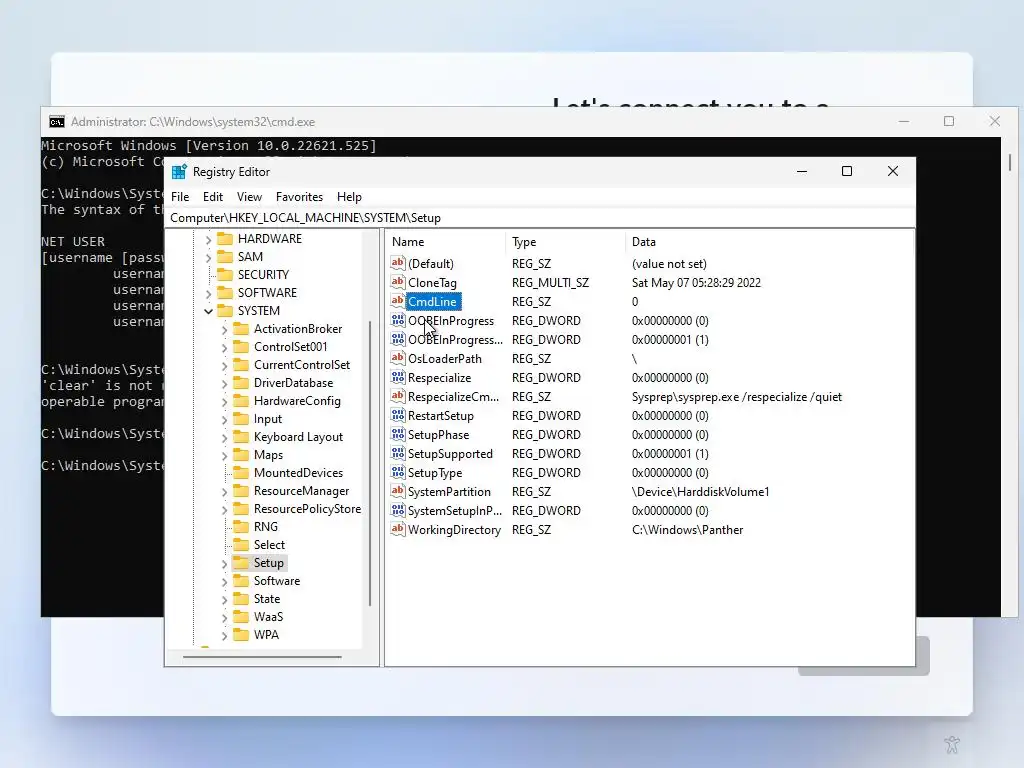Select the Software key under SYSTEM

click(x=277, y=581)
